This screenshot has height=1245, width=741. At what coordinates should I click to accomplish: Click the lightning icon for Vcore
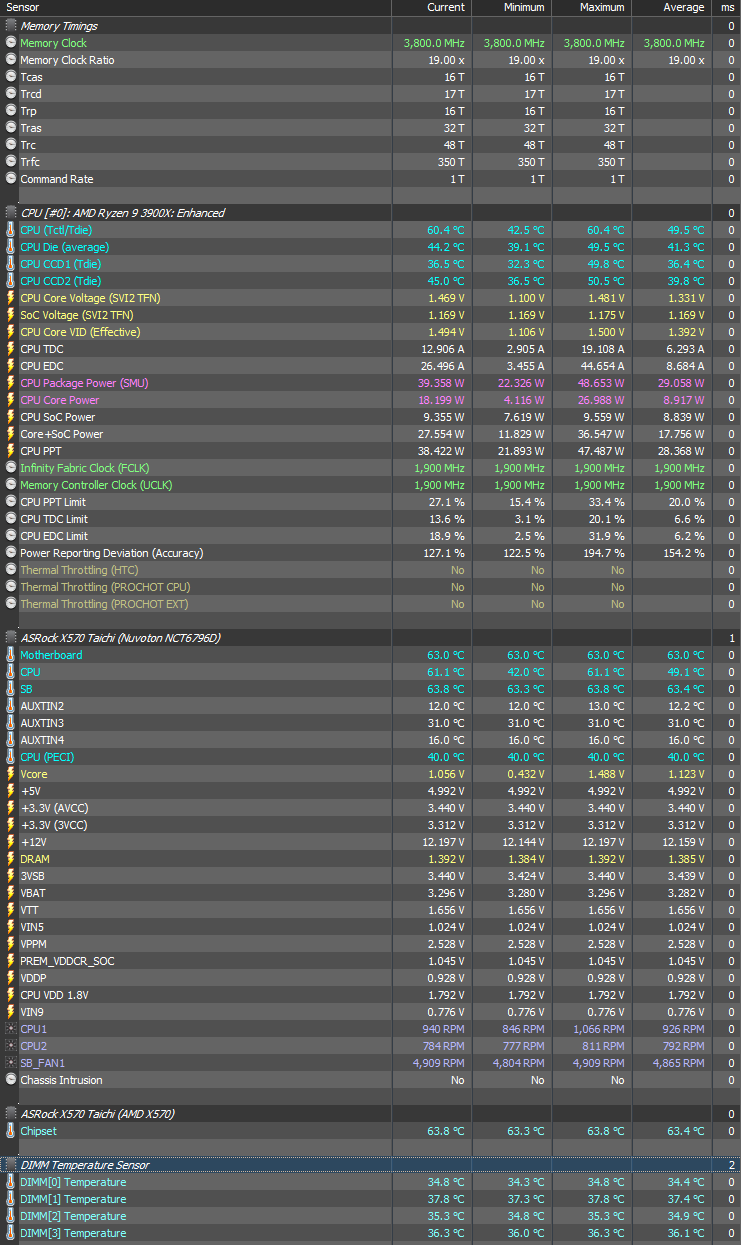coord(11,774)
